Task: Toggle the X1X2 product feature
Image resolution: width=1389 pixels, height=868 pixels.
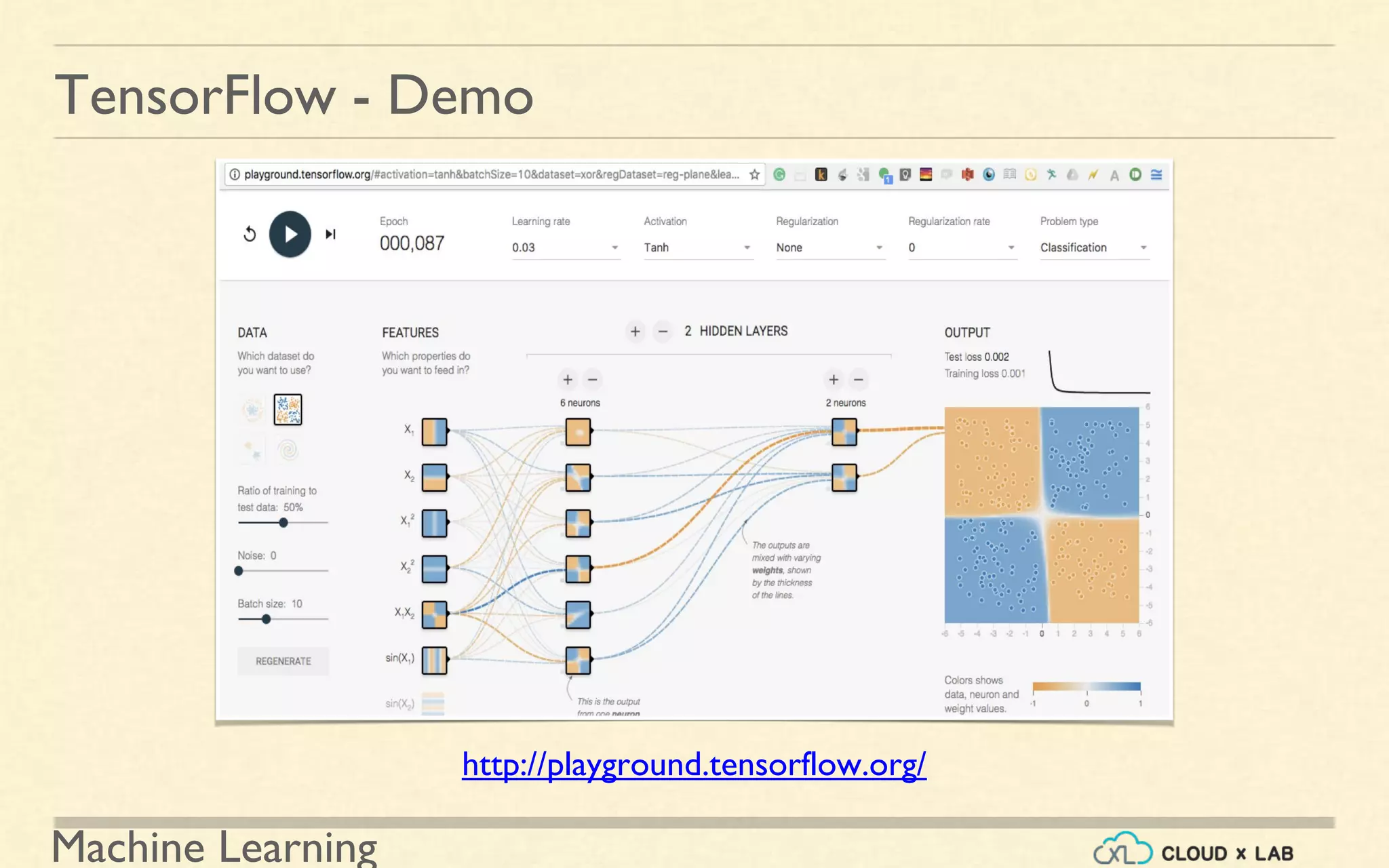Action: [435, 615]
